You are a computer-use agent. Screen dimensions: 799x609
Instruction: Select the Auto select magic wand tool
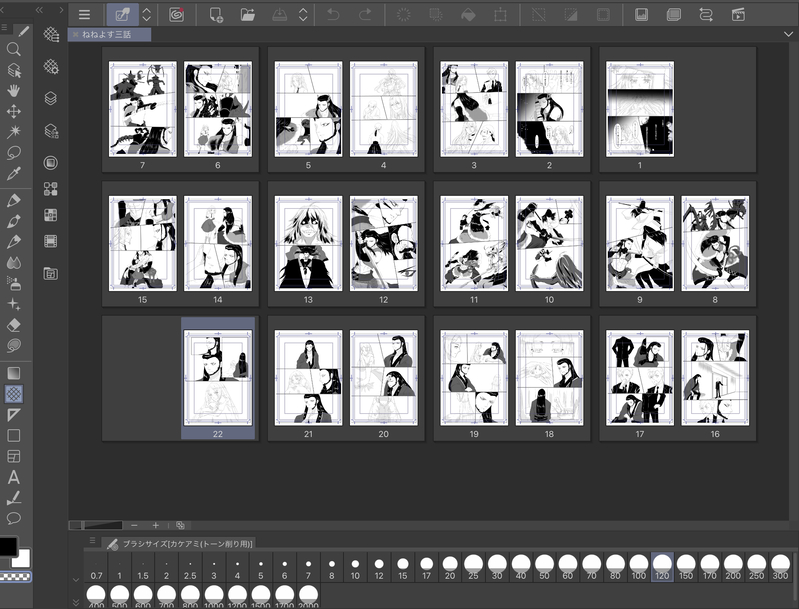click(14, 131)
